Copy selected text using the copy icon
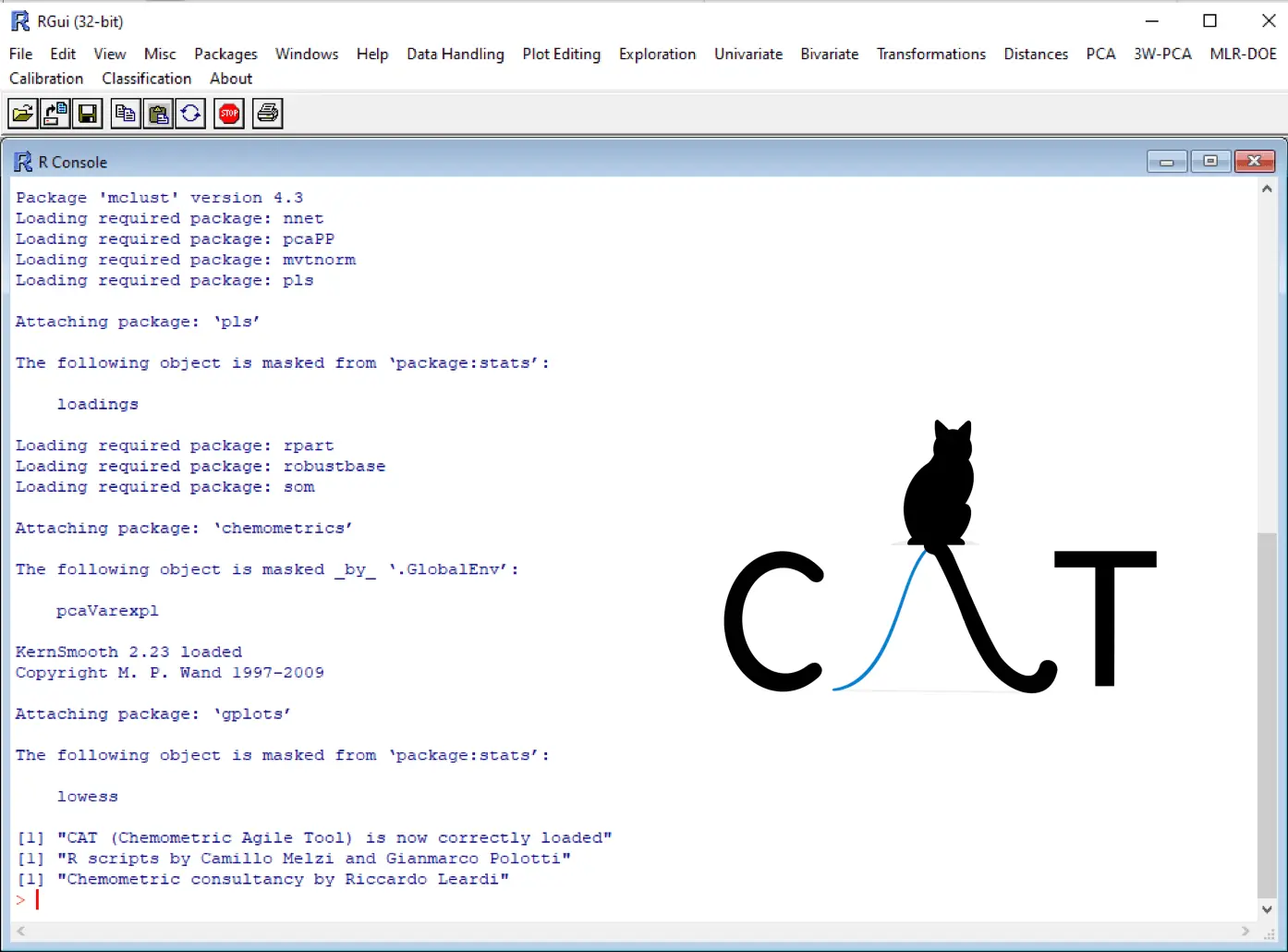This screenshot has width=1288, height=952. tap(125, 113)
